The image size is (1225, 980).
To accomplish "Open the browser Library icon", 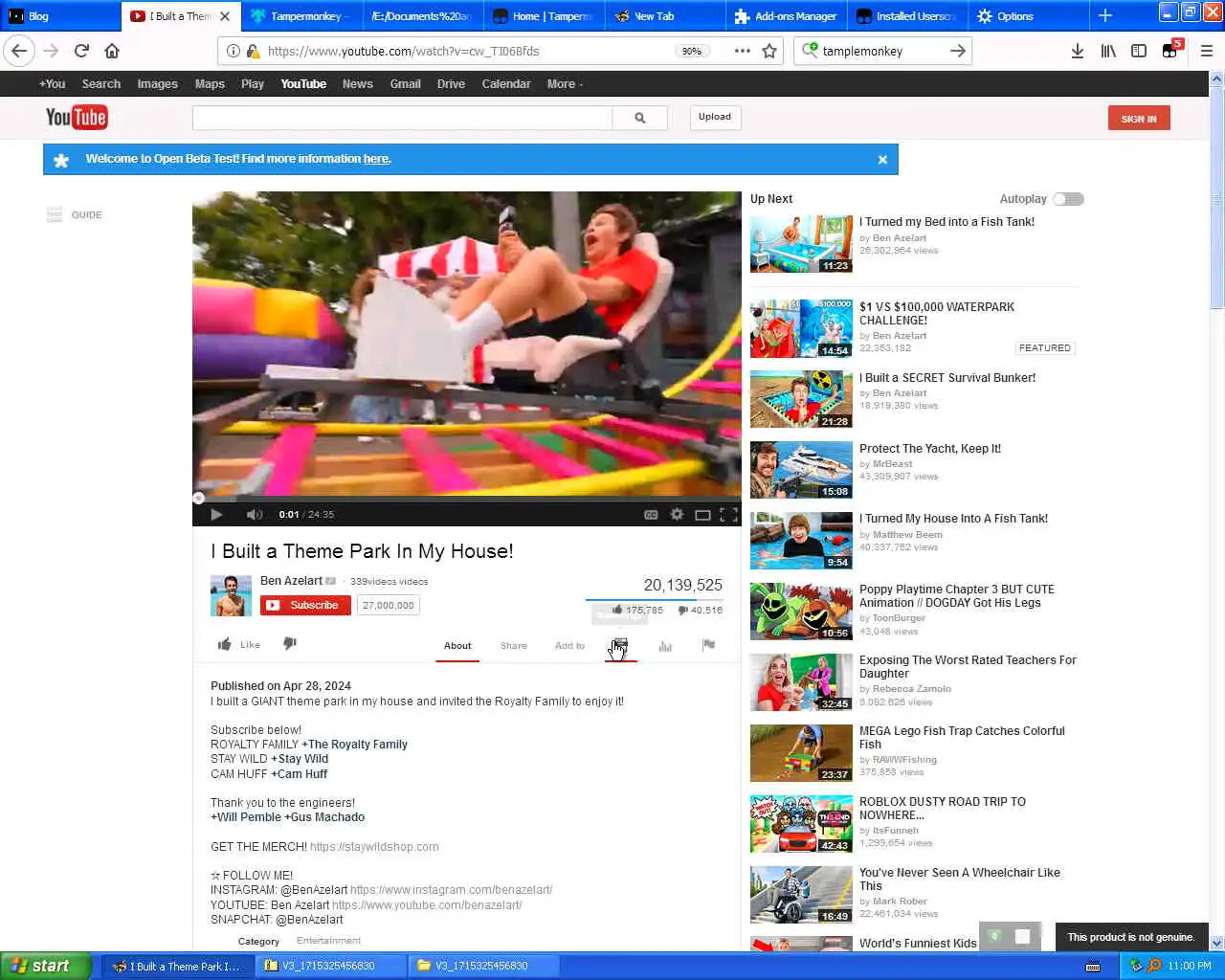I will click(x=1108, y=51).
